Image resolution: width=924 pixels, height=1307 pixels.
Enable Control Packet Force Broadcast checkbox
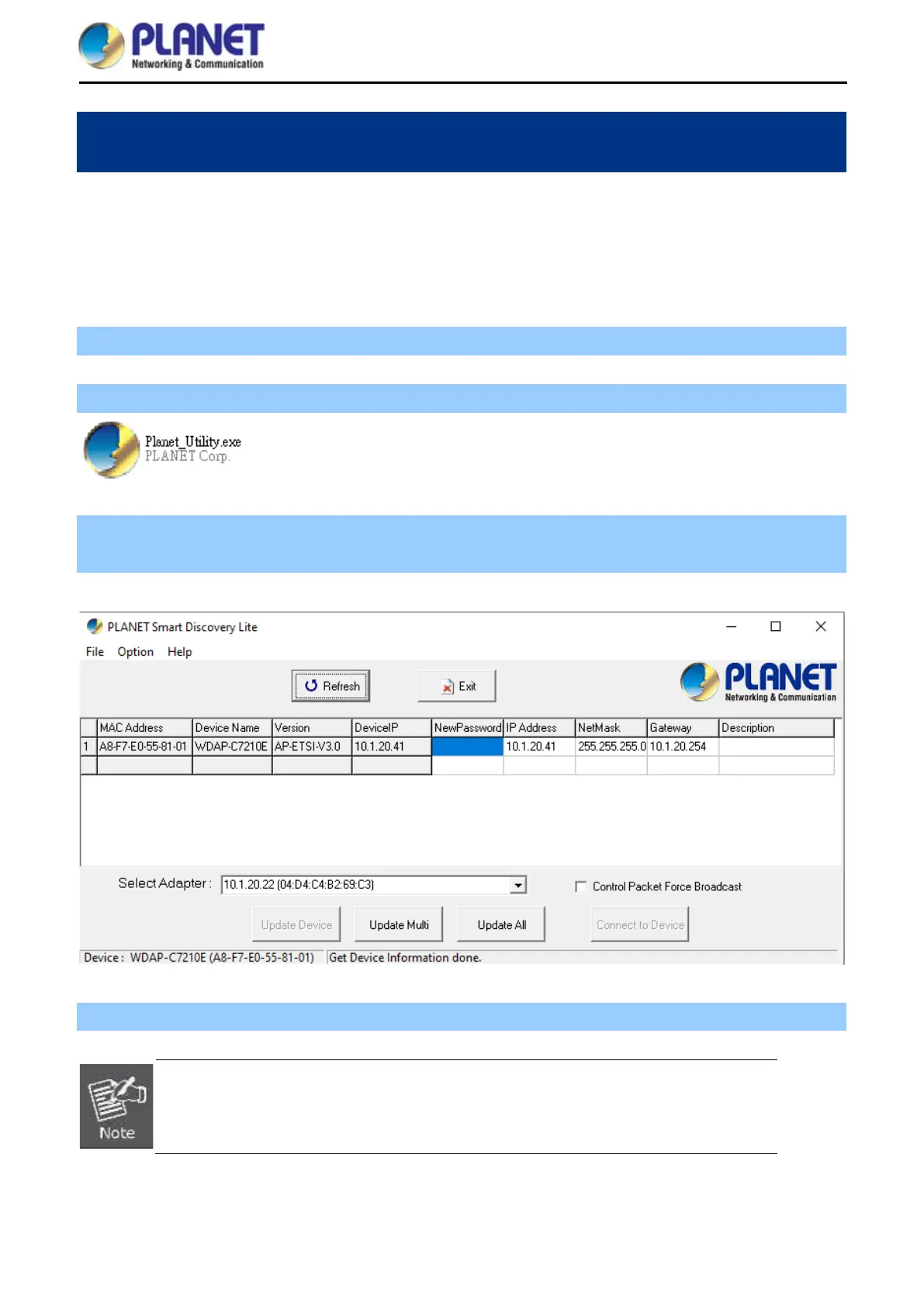point(580,886)
